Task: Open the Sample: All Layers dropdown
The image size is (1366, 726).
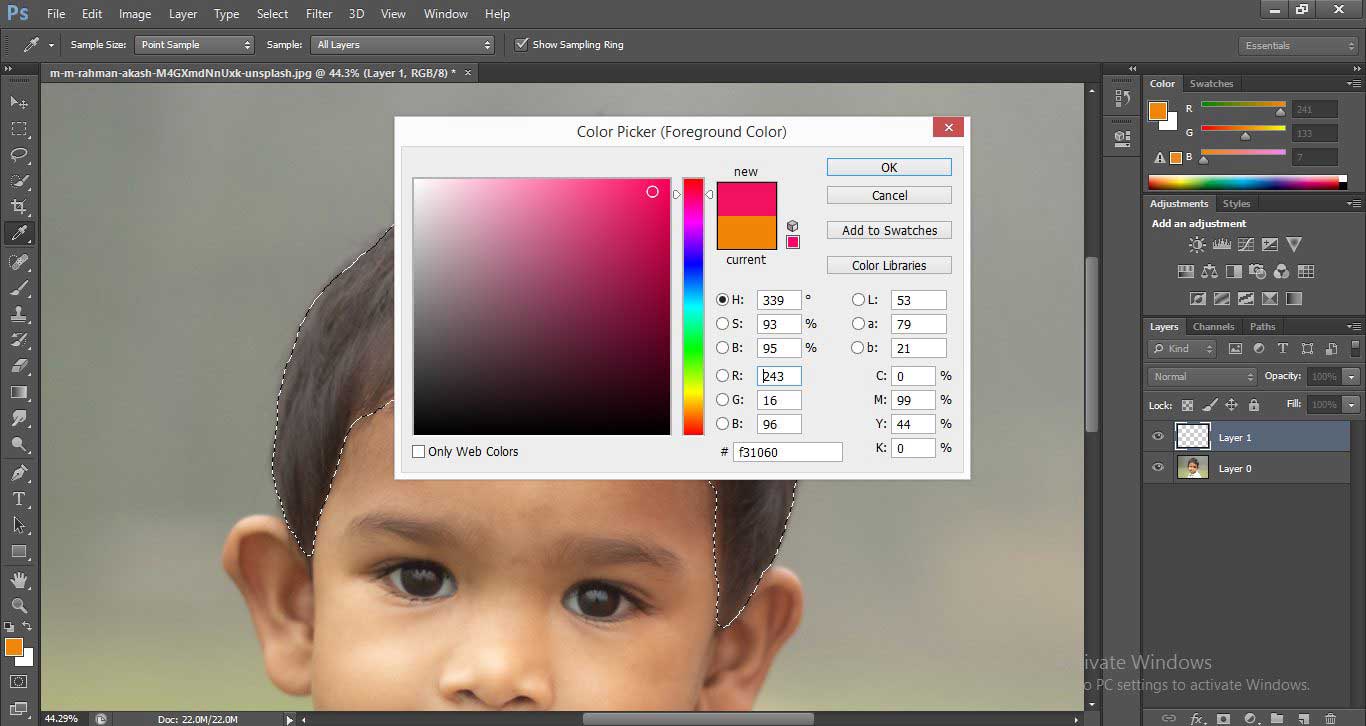Action: 402,44
